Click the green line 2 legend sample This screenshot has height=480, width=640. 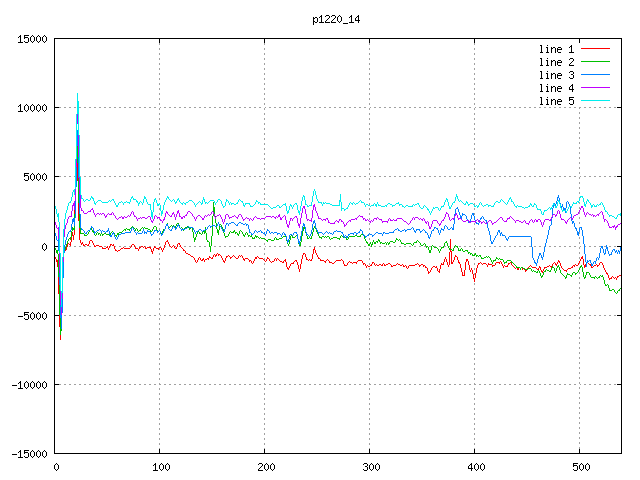595,62
